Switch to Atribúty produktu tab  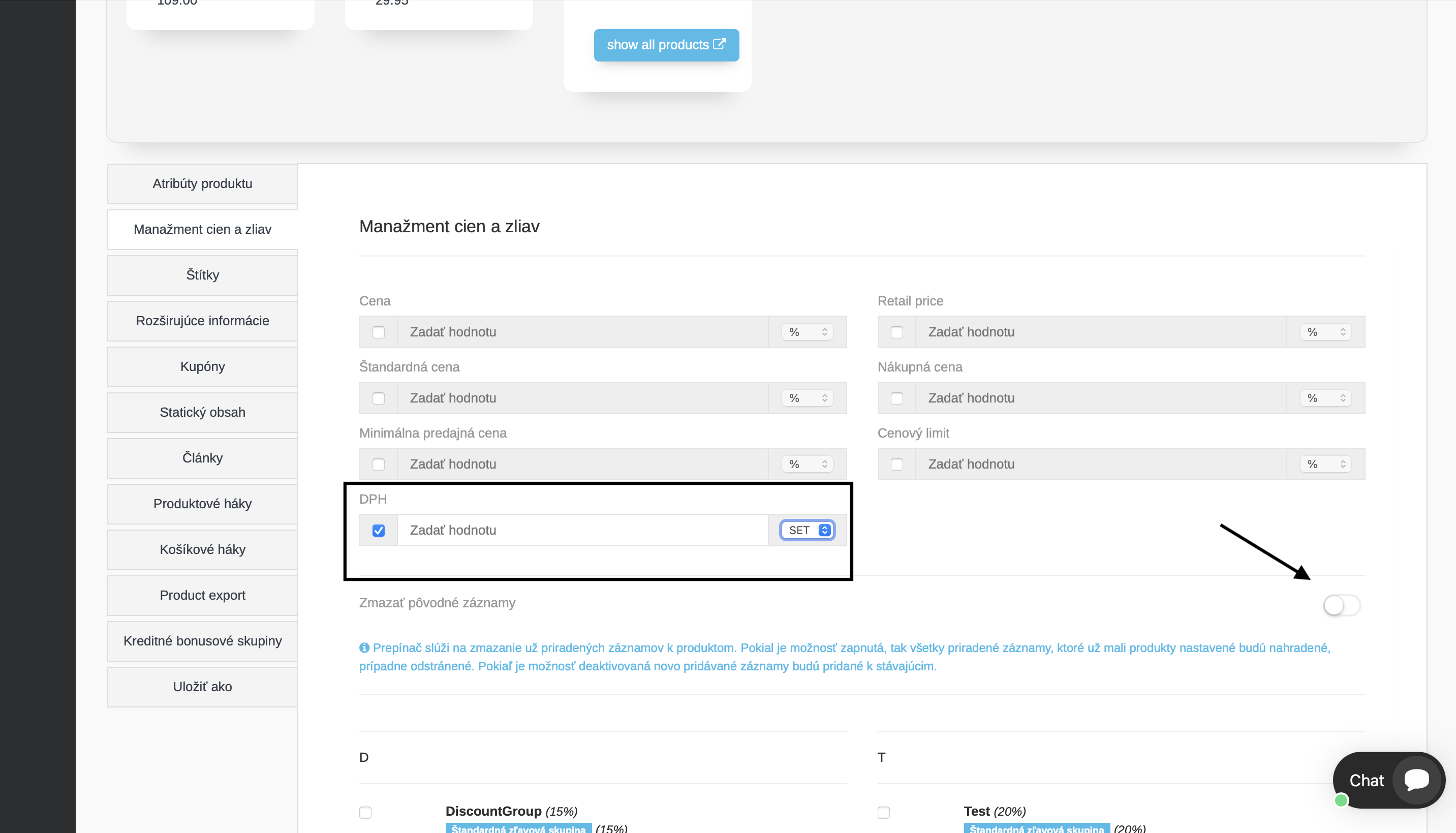click(x=203, y=183)
